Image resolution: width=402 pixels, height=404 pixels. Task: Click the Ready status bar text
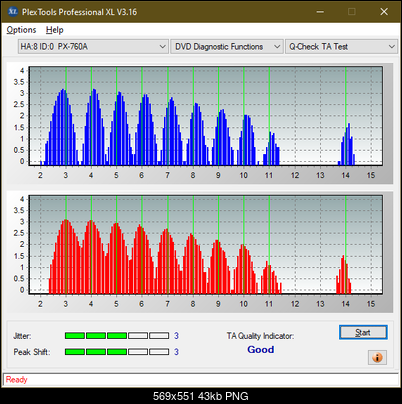pyautogui.click(x=17, y=380)
